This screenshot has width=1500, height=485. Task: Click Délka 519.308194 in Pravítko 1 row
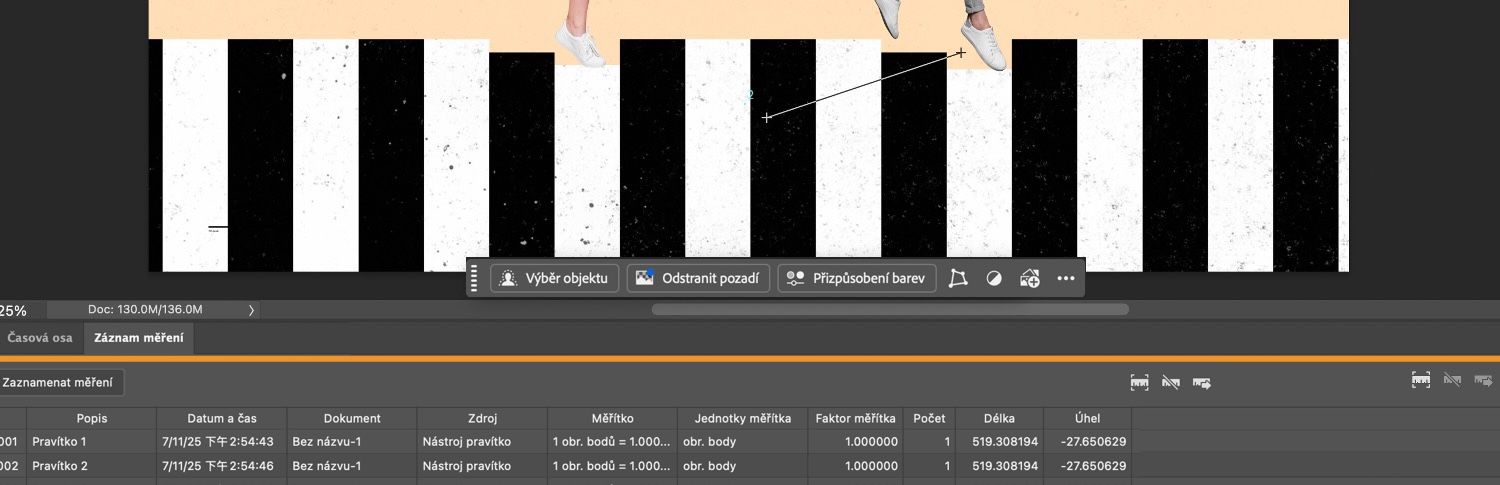tap(1005, 441)
